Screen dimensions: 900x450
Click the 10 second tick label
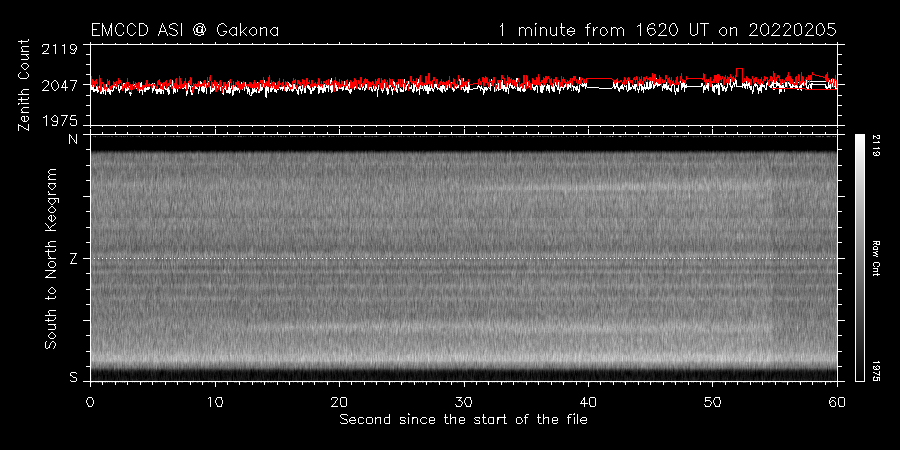pyautogui.click(x=215, y=401)
